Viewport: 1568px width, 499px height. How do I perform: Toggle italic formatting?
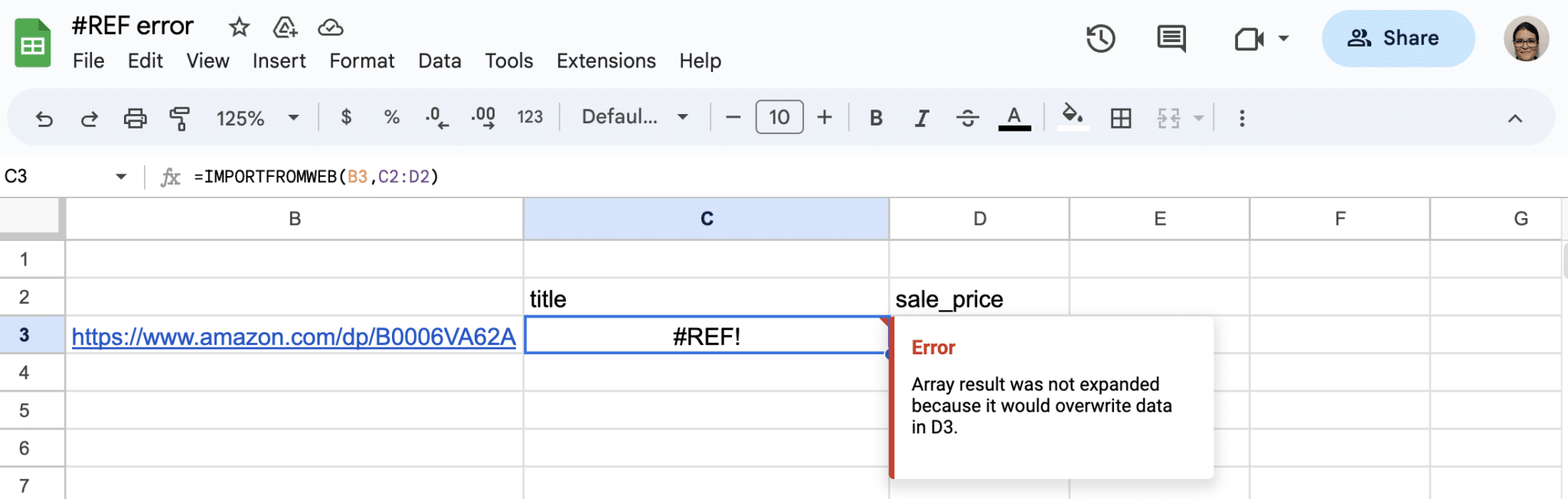(x=922, y=118)
